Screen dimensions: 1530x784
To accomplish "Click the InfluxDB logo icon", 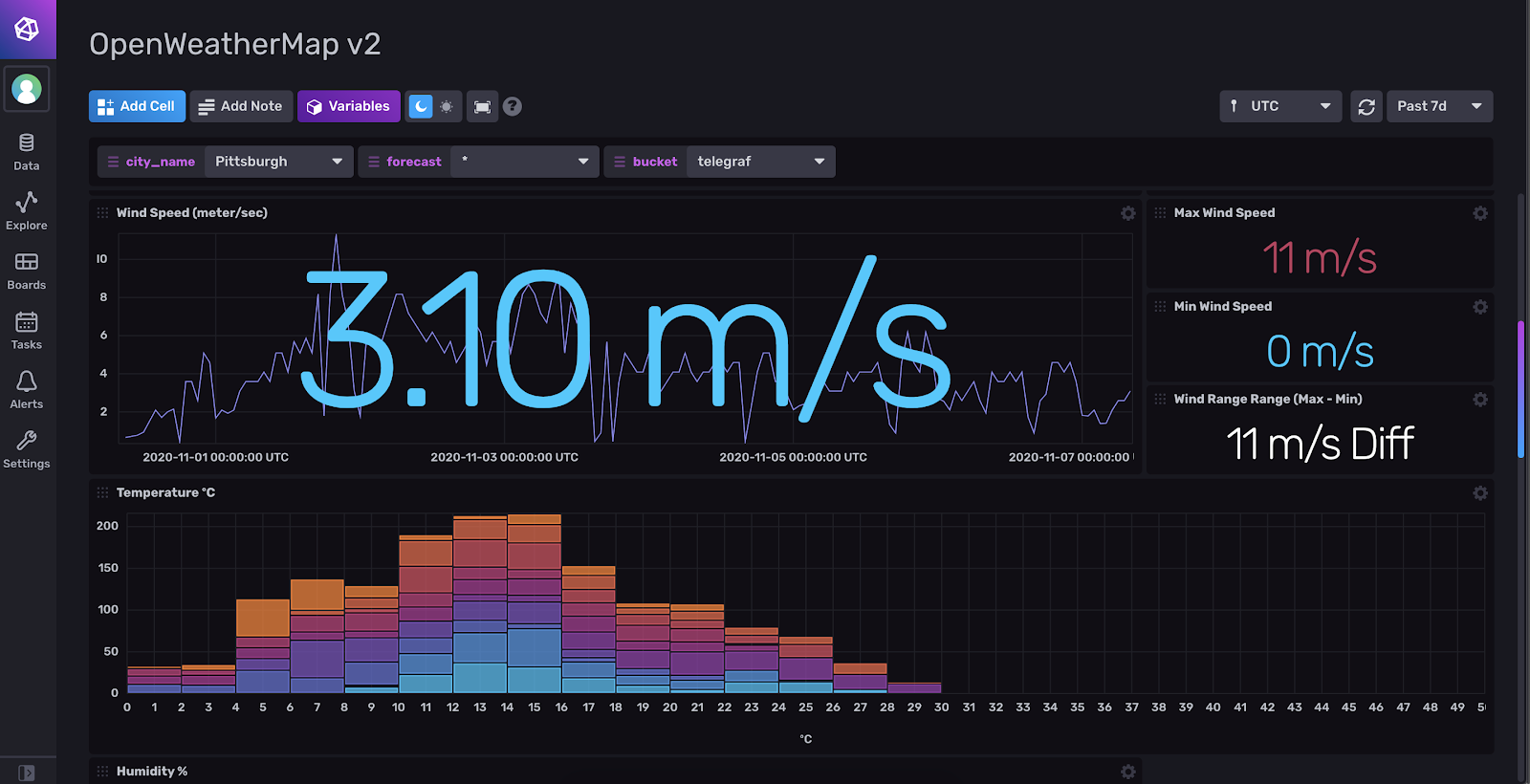I will 27,30.
